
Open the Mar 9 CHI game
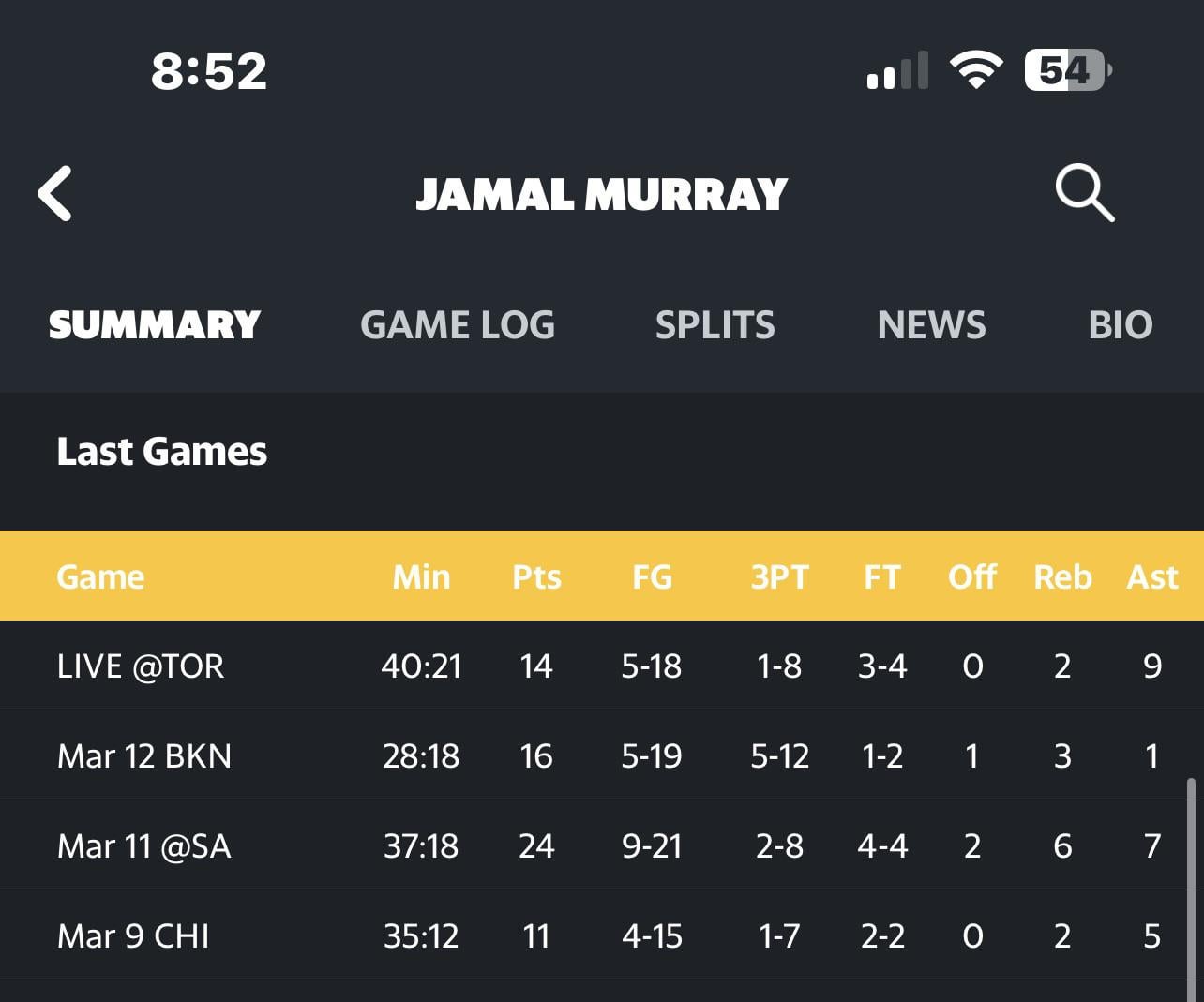point(133,936)
